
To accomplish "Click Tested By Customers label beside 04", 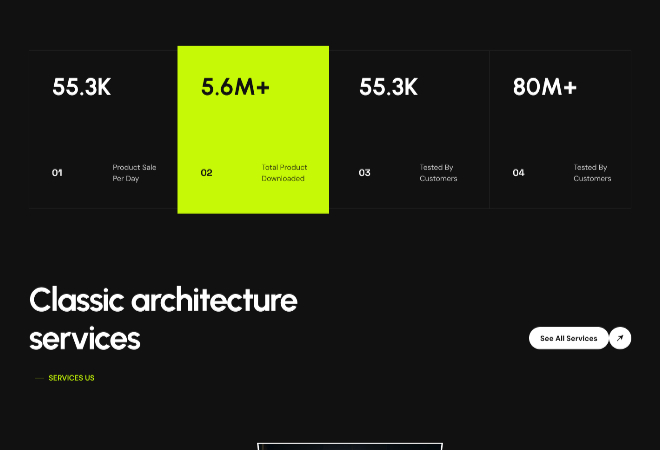I will (592, 173).
